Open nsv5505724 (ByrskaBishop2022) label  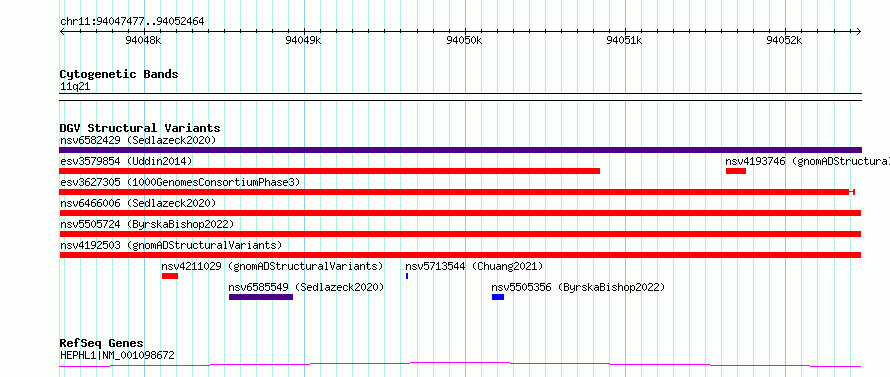(x=147, y=224)
